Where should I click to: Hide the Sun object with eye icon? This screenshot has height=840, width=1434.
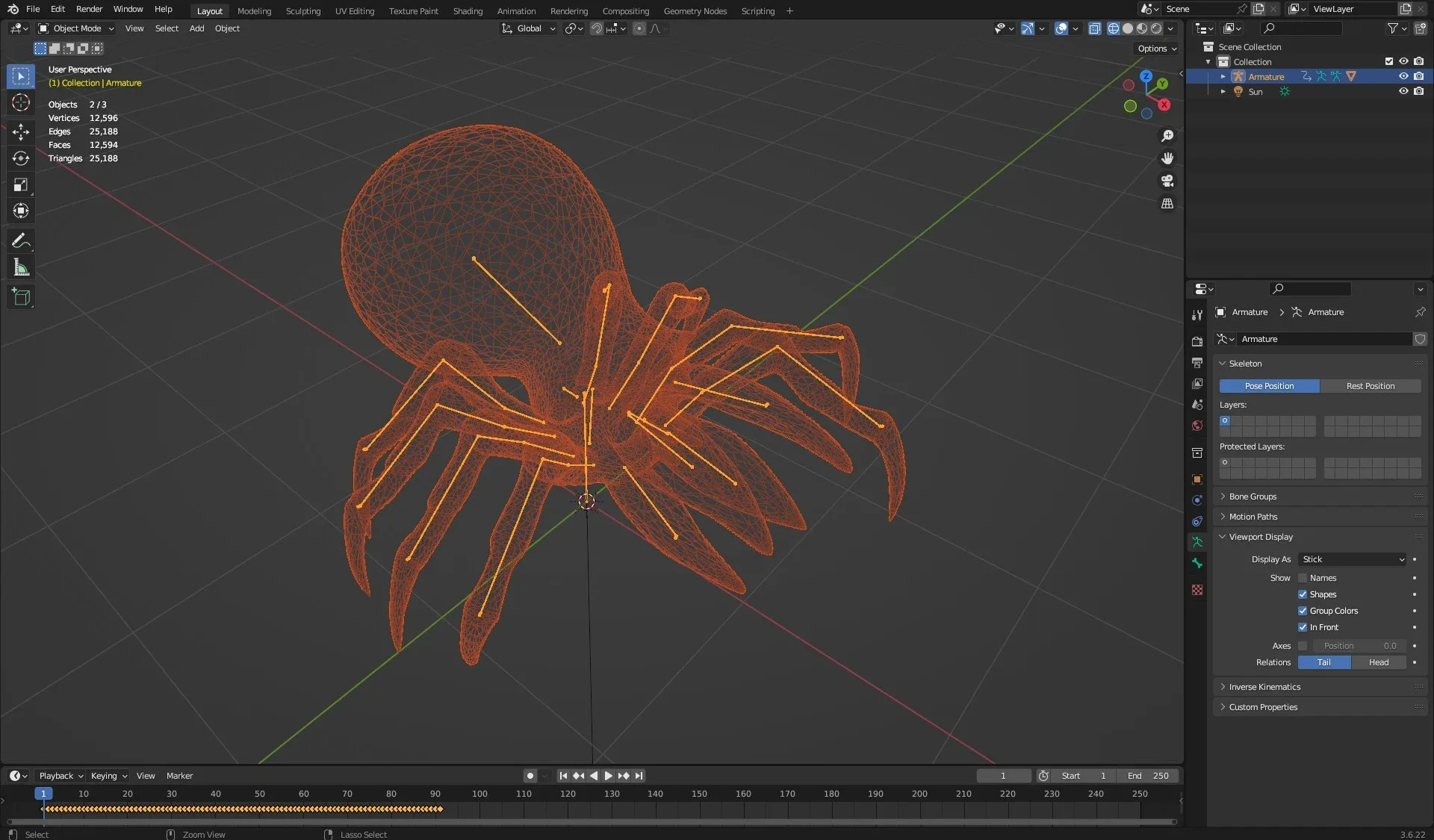coord(1403,91)
